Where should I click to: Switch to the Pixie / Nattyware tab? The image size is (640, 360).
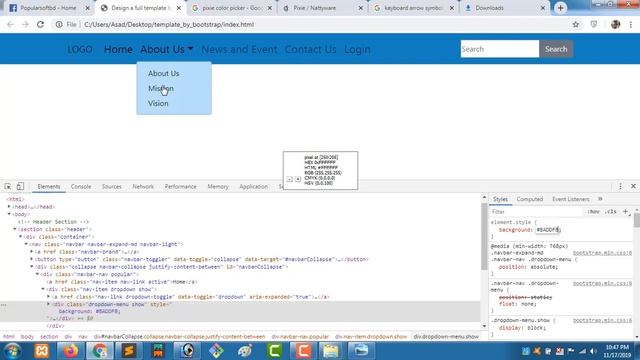(x=322, y=8)
